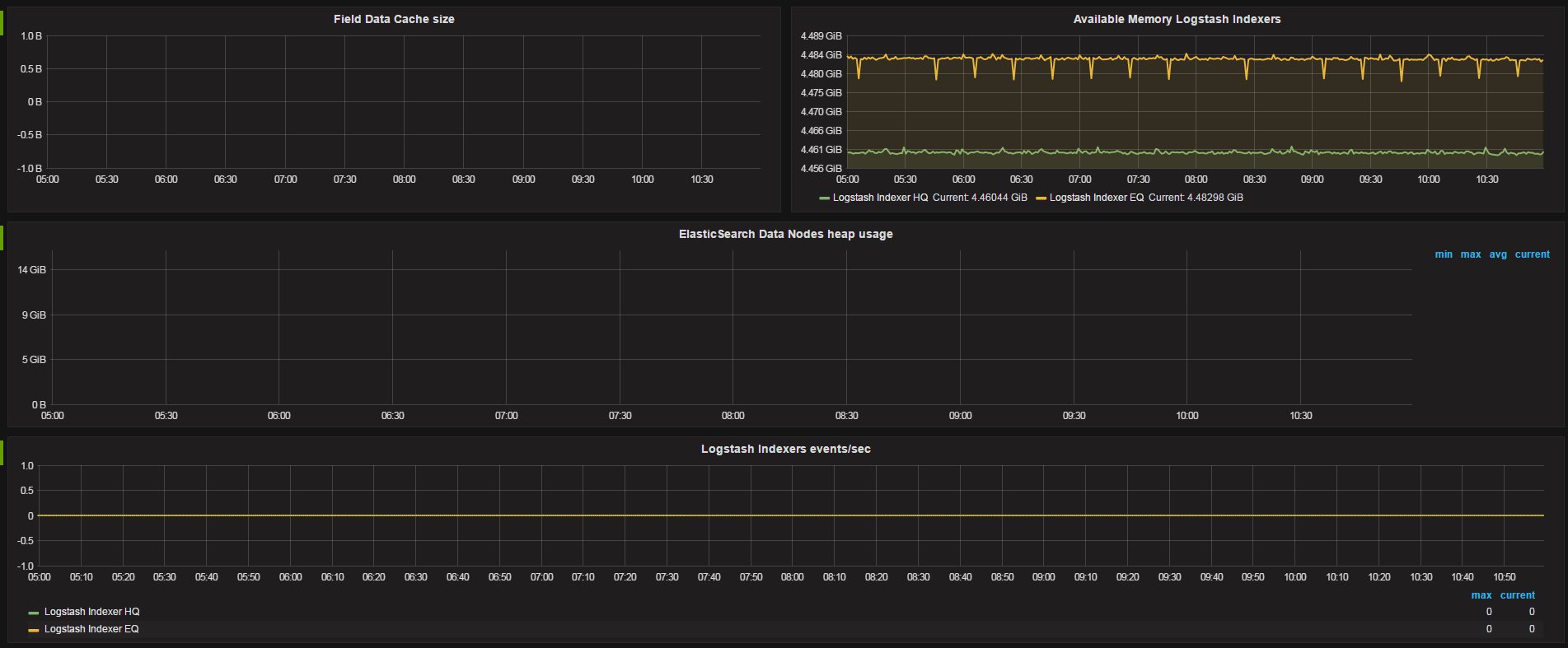
Task: Click the yellow zero line in events/sec graph
Action: [791, 515]
